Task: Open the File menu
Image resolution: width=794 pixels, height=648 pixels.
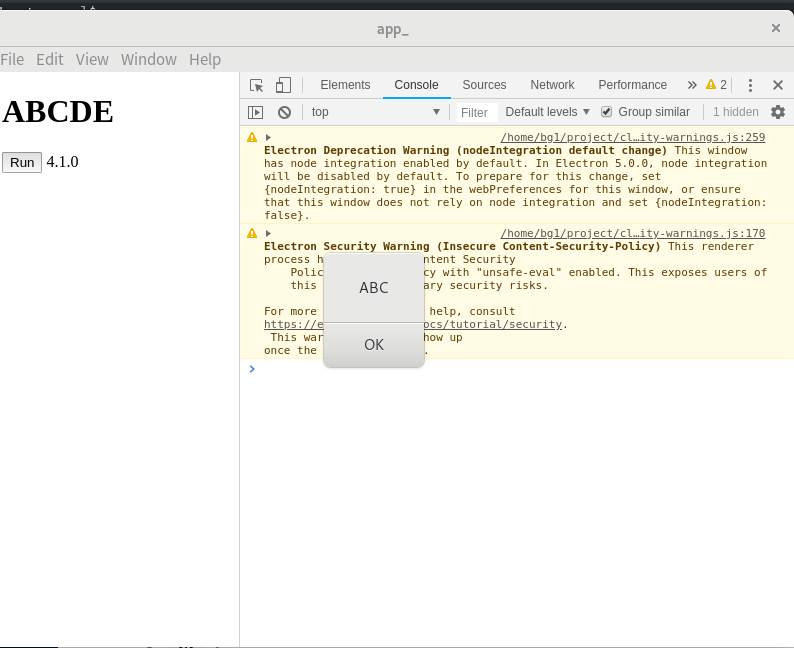Action: [12, 60]
